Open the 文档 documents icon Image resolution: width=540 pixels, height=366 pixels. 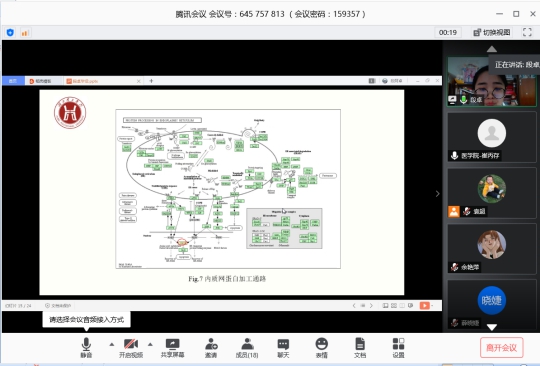[x=360, y=347]
